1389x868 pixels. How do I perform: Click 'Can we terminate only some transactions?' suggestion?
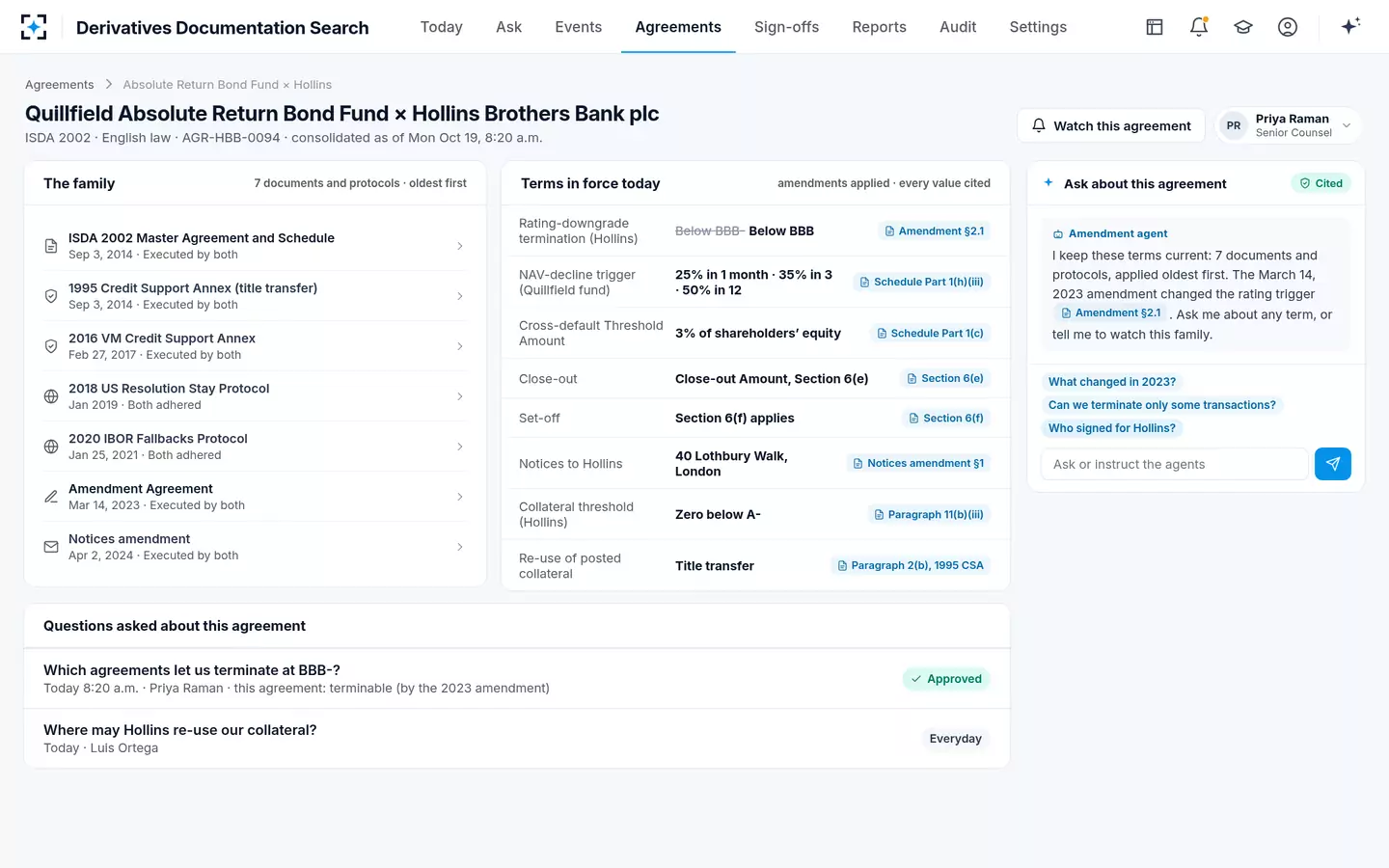1162,405
